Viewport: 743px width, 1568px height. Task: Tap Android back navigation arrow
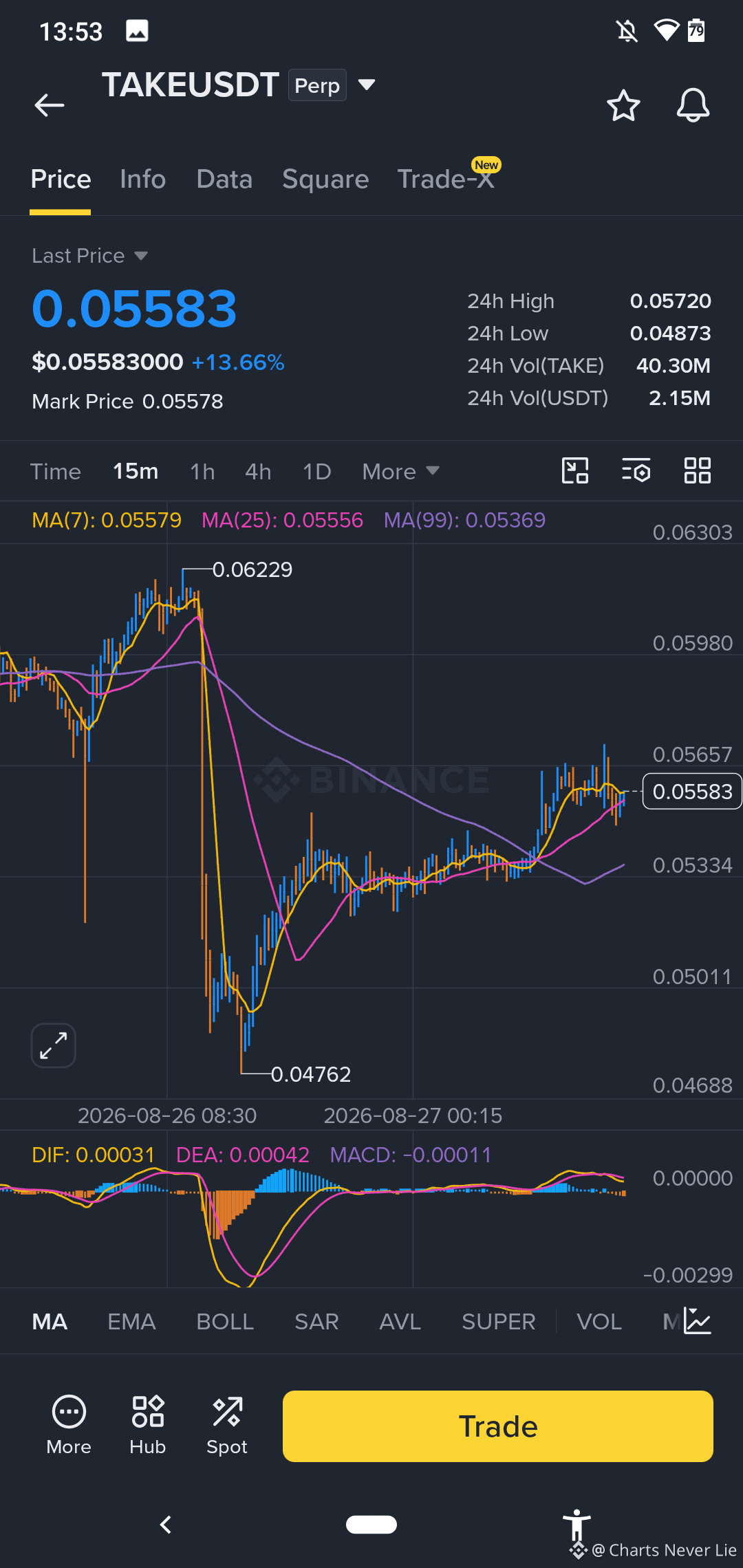(x=166, y=1525)
